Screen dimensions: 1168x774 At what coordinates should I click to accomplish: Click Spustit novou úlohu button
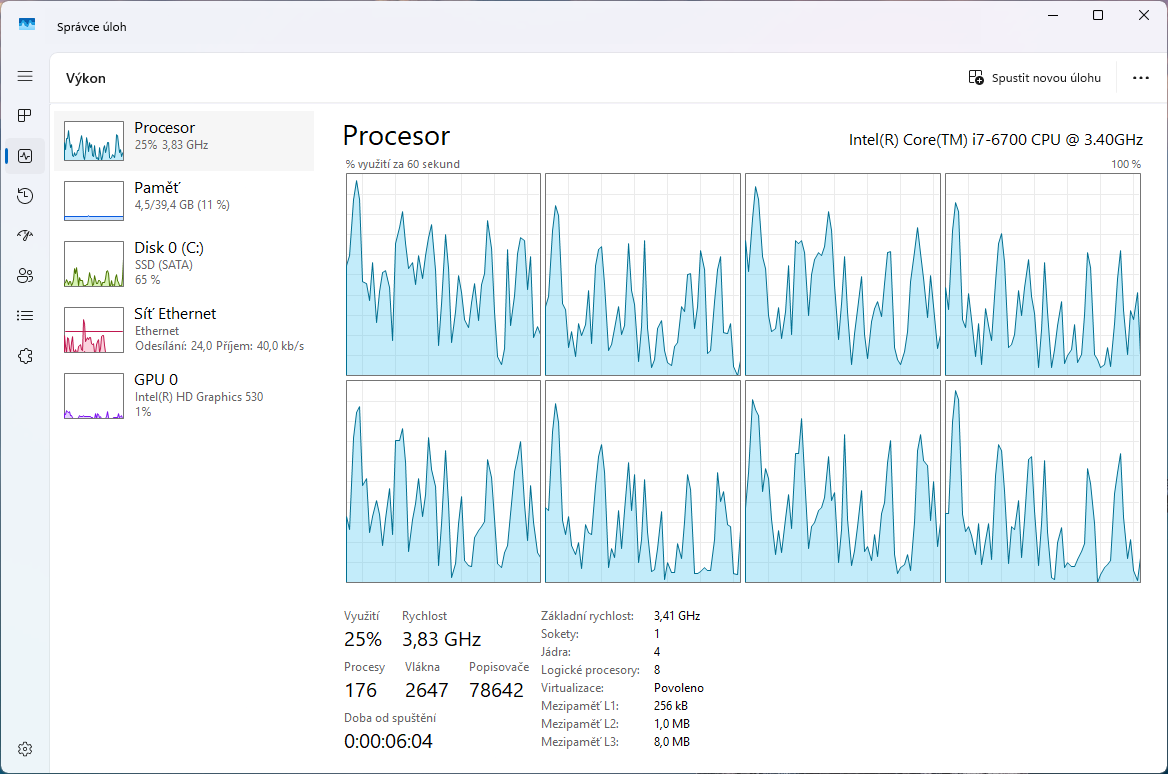1035,78
